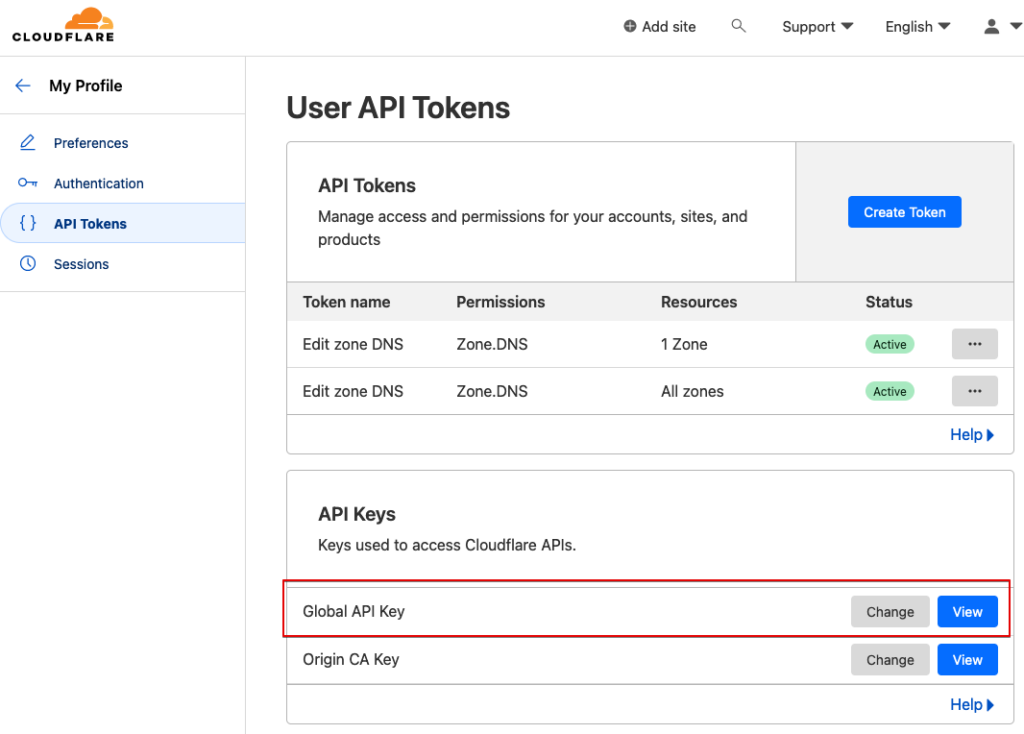The width and height of the screenshot is (1024, 734).
Task: Click the Permissions column header
Action: click(x=500, y=302)
